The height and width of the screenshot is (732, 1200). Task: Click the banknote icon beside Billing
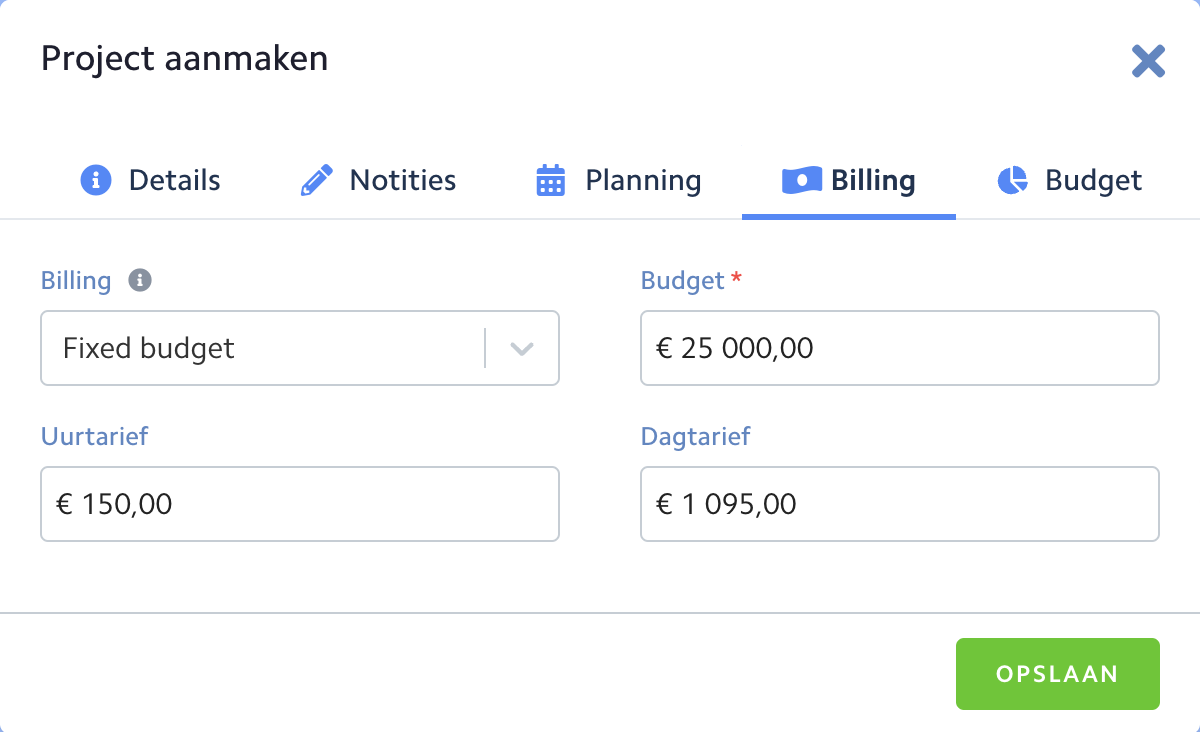pos(801,180)
